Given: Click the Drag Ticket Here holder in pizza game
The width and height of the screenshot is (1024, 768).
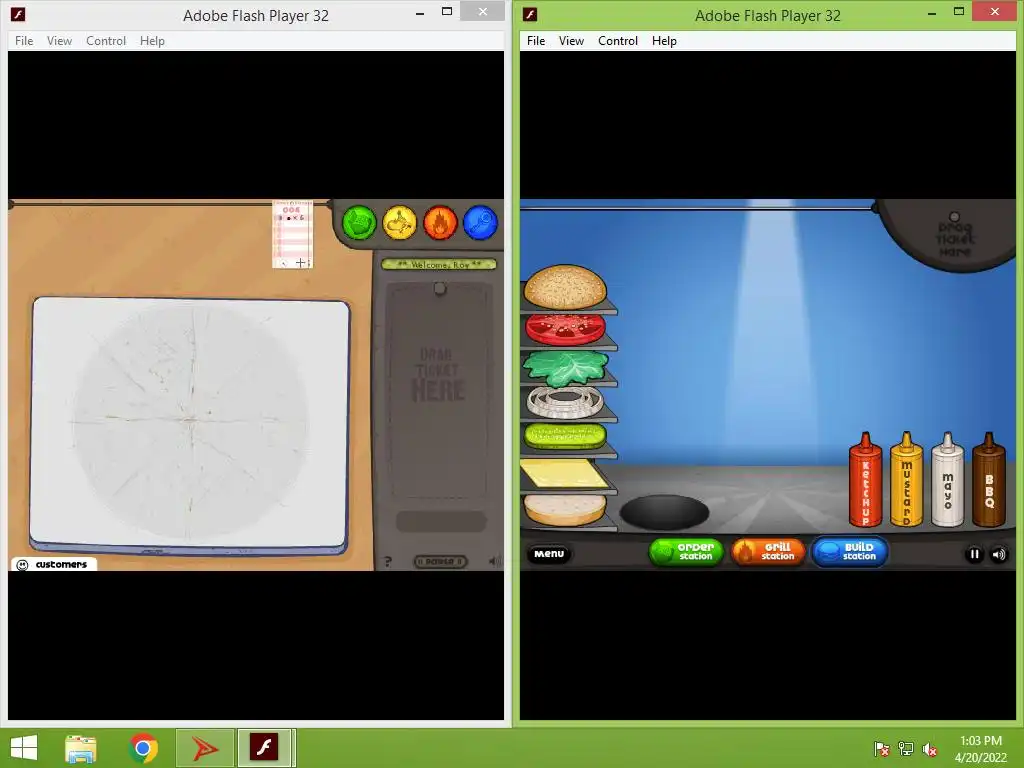Looking at the screenshot, I should tap(438, 392).
